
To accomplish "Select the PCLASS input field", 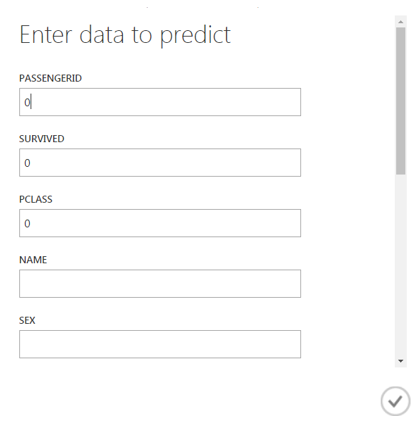I will (x=160, y=223).
